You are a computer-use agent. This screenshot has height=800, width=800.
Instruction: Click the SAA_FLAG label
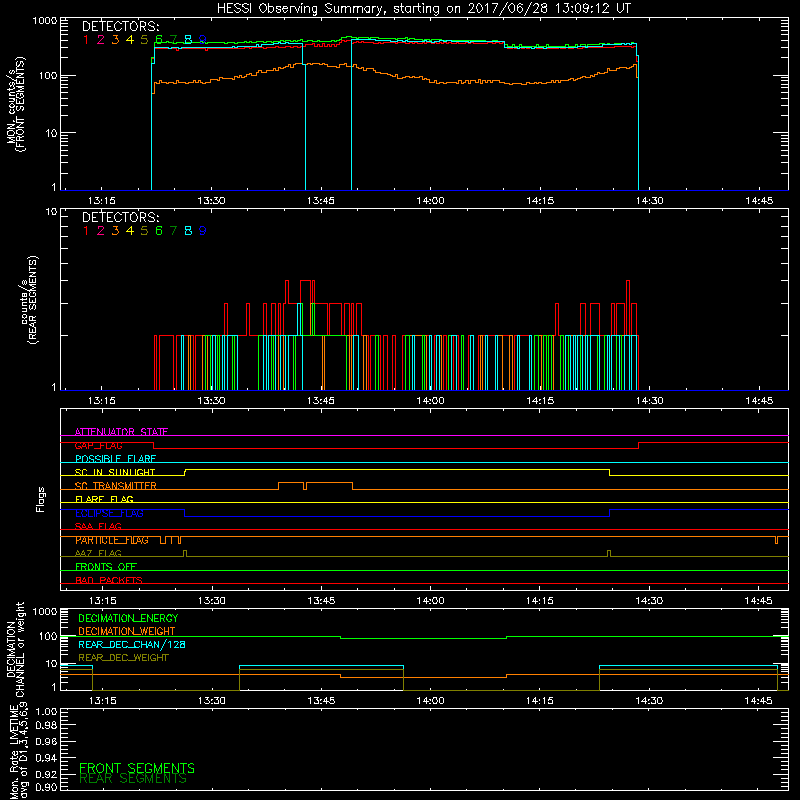98,527
